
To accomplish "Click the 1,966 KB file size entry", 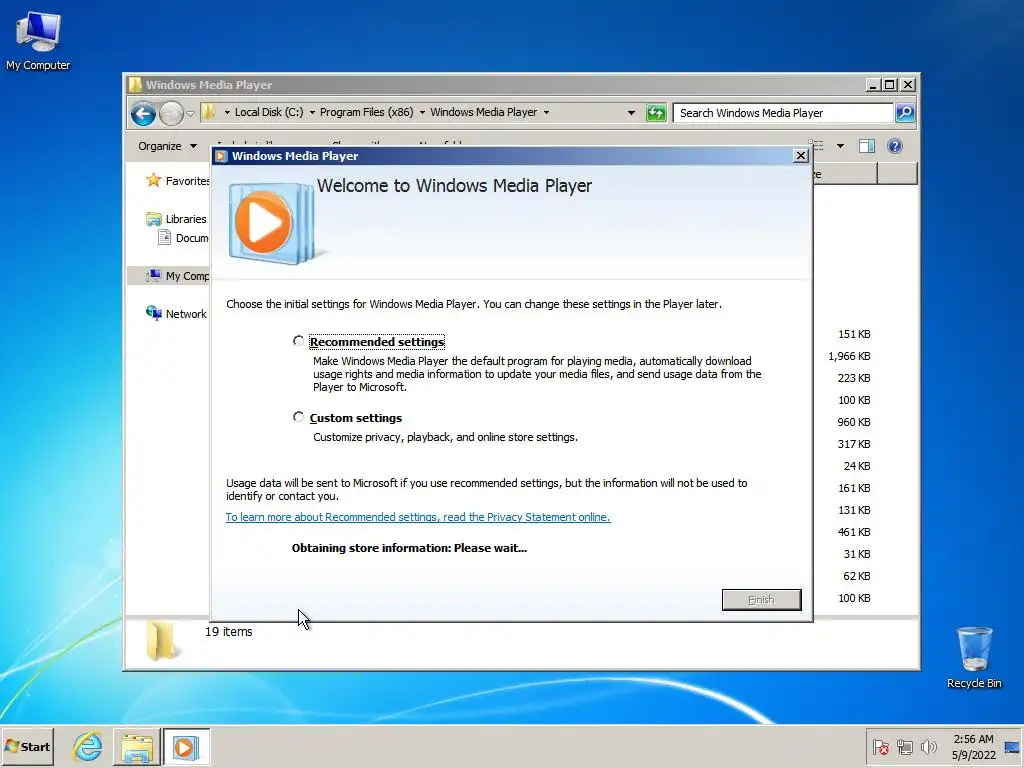I will (849, 357).
